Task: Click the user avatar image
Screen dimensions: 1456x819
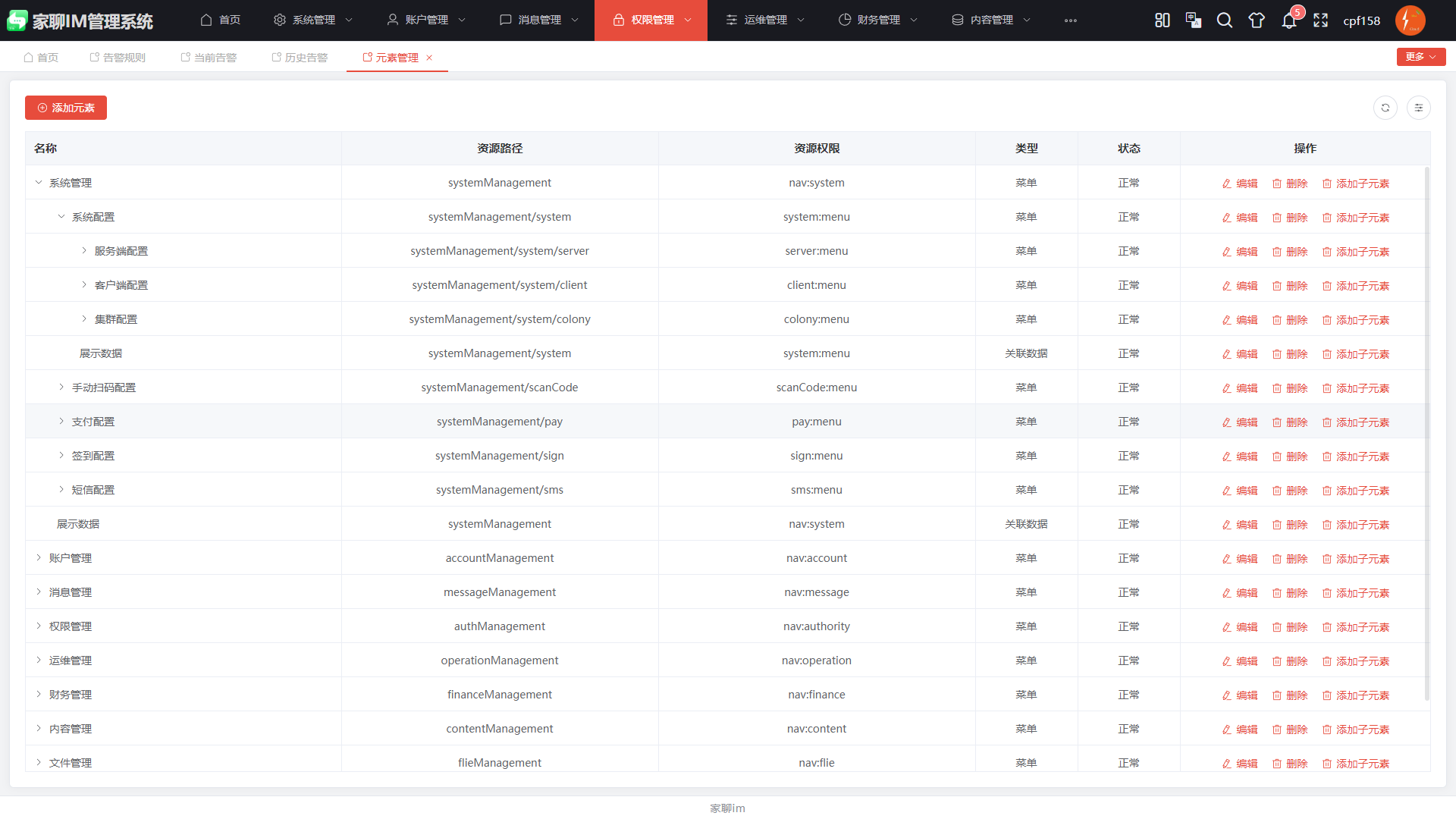Action: 1410,20
